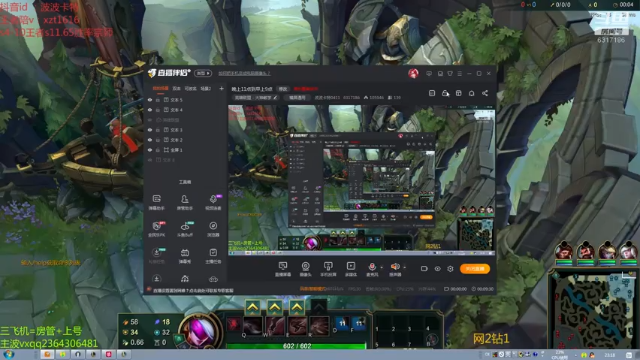Click the 602 / 602 green health bar
This screenshot has height=360, width=640.
[297, 346]
